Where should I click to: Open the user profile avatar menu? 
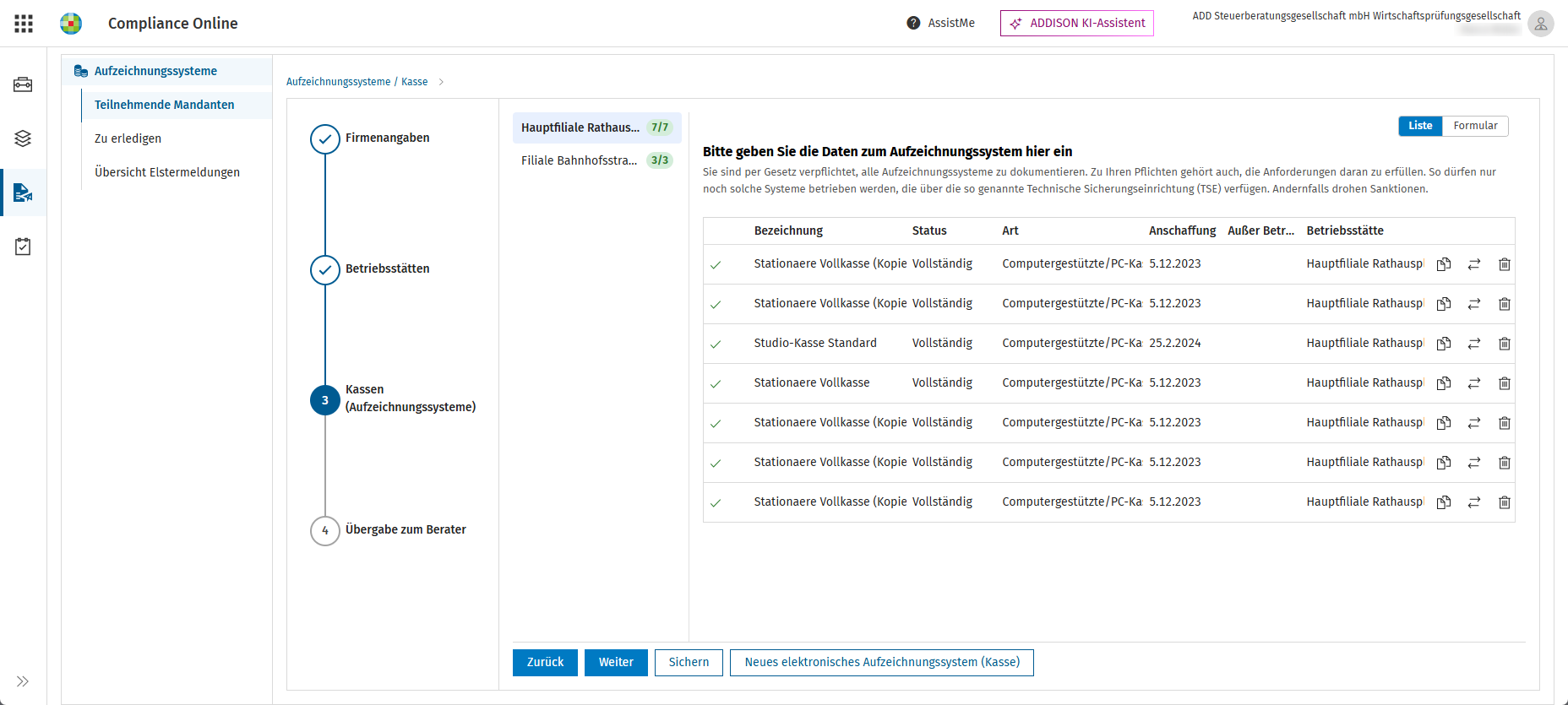pyautogui.click(x=1540, y=24)
